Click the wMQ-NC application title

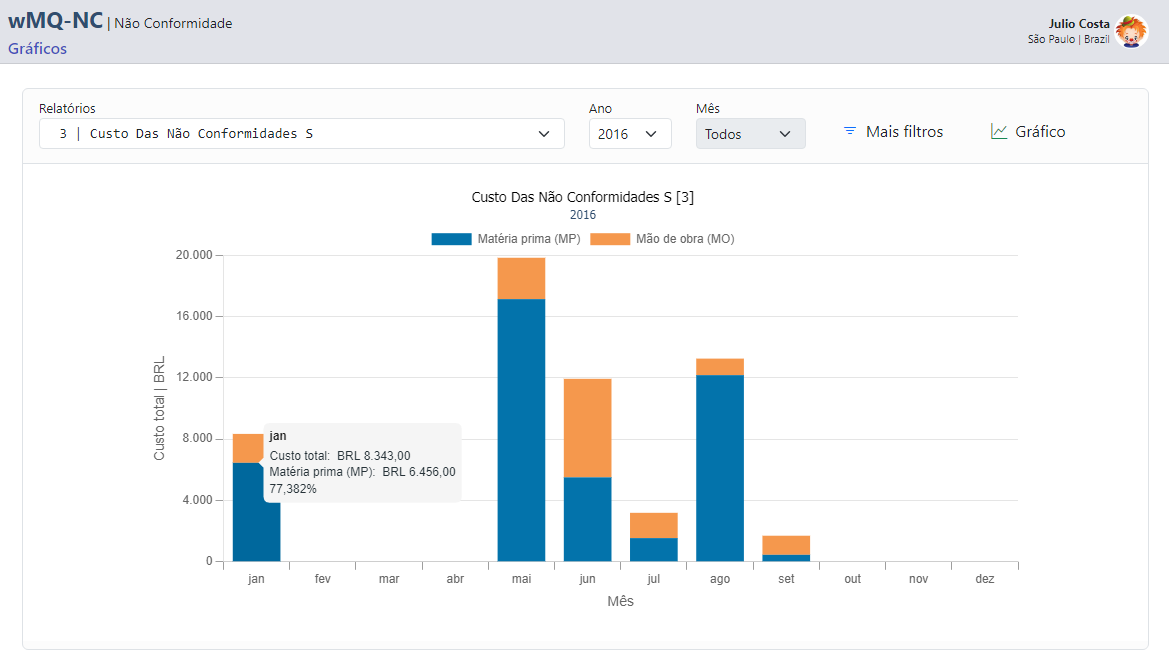pos(56,20)
